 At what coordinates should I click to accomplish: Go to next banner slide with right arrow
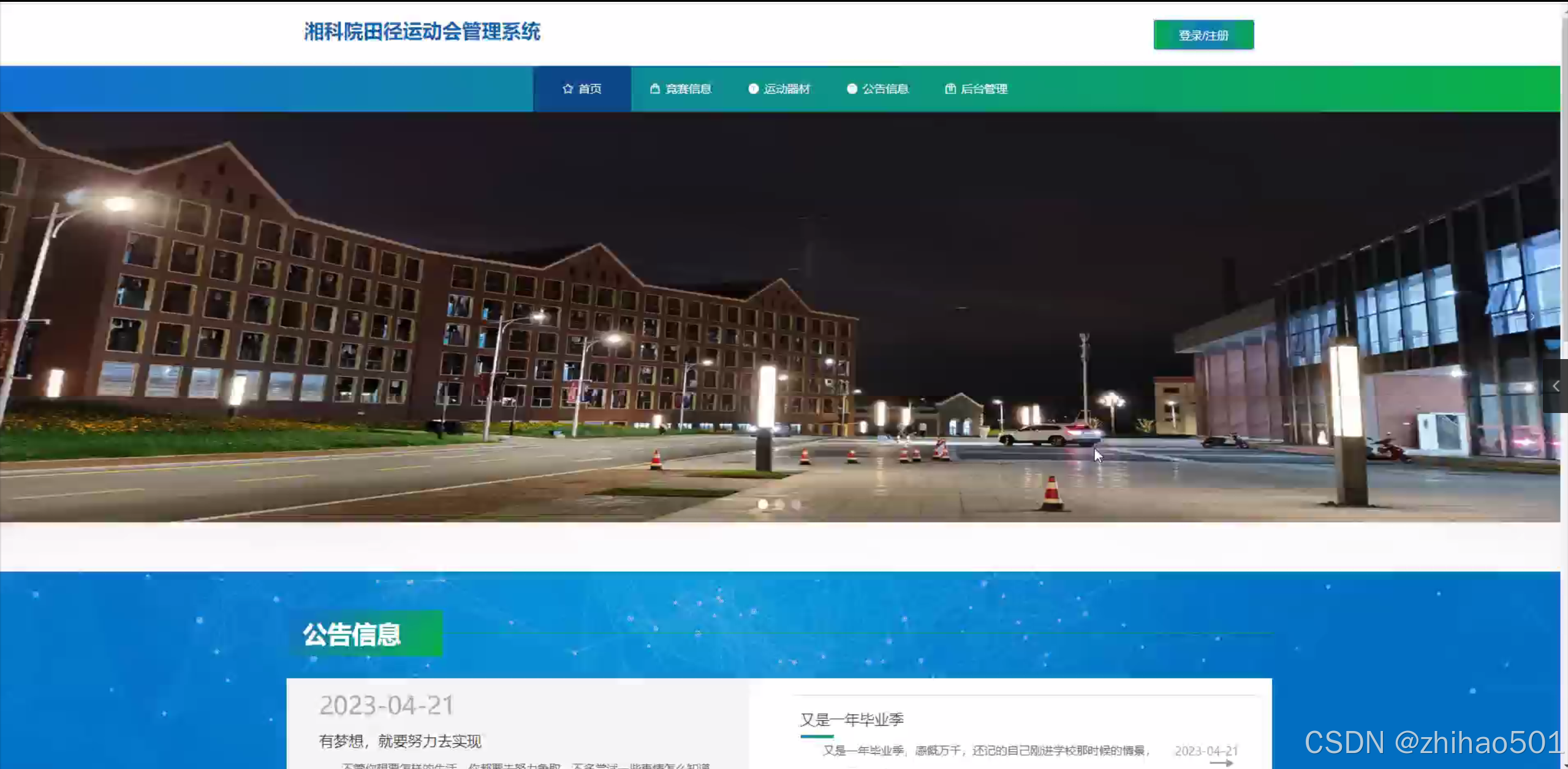tap(1532, 317)
